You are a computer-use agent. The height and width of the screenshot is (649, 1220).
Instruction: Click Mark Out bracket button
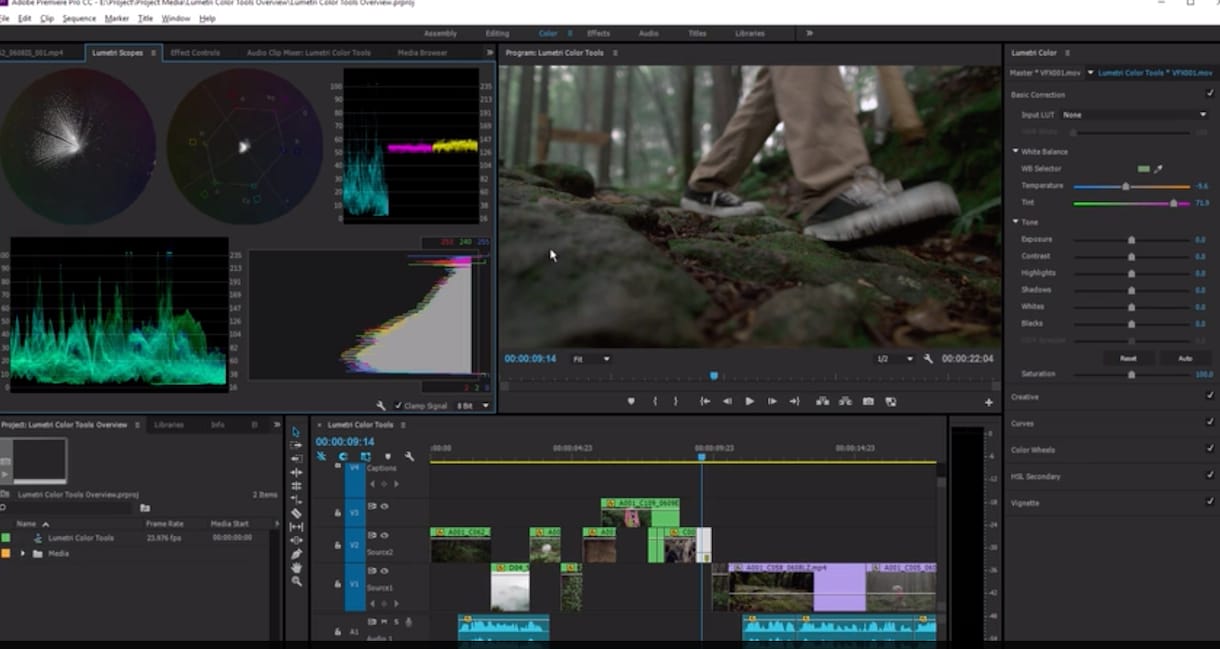pos(676,401)
